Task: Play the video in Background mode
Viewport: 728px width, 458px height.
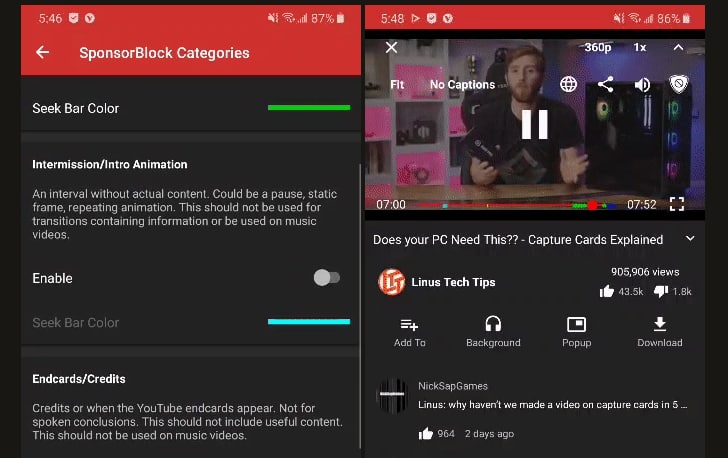Action: click(x=493, y=332)
